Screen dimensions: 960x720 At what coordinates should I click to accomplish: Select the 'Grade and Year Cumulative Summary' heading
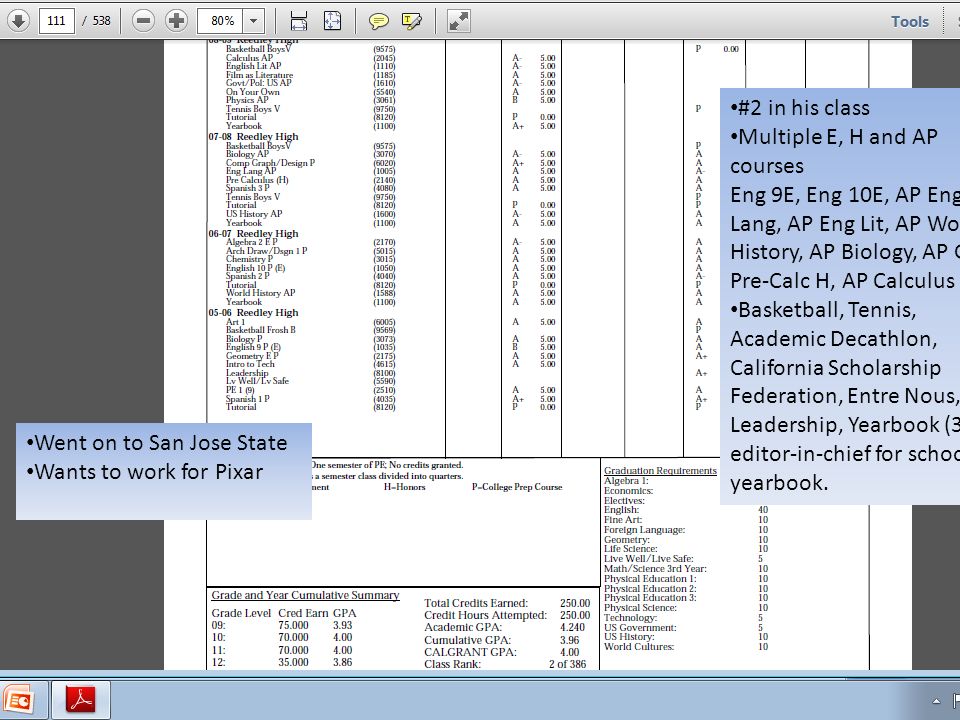(305, 595)
